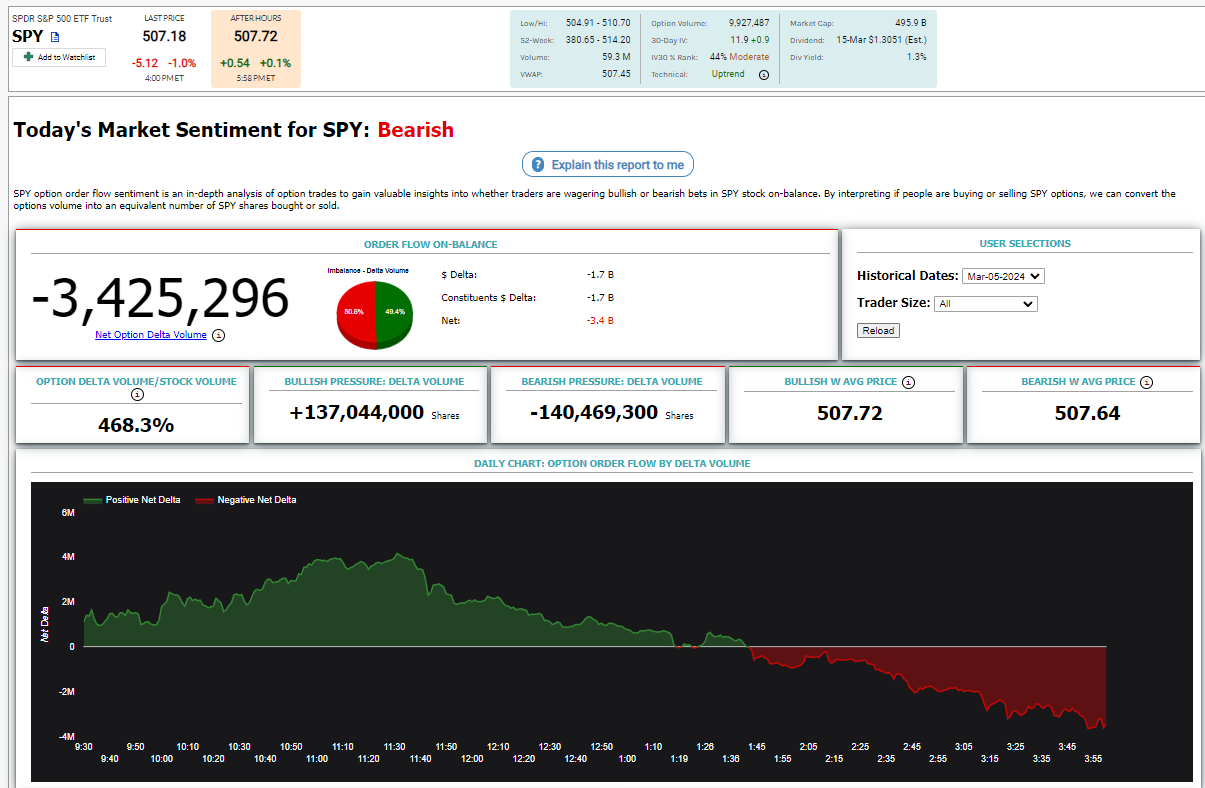Click the green 49.4% pie slice
This screenshot has width=1205, height=788.
pos(394,313)
